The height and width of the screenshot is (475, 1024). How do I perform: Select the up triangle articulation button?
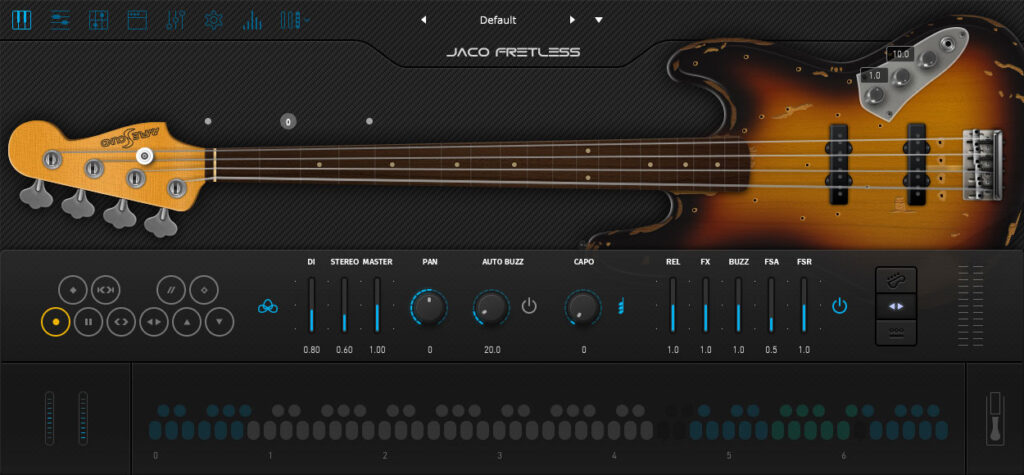click(187, 321)
